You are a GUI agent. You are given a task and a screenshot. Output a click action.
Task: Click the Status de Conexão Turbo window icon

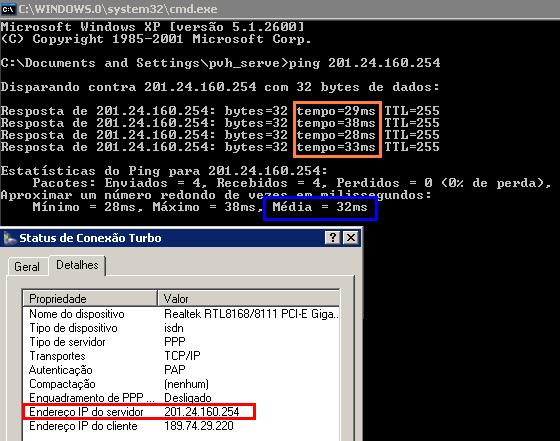coord(9,238)
